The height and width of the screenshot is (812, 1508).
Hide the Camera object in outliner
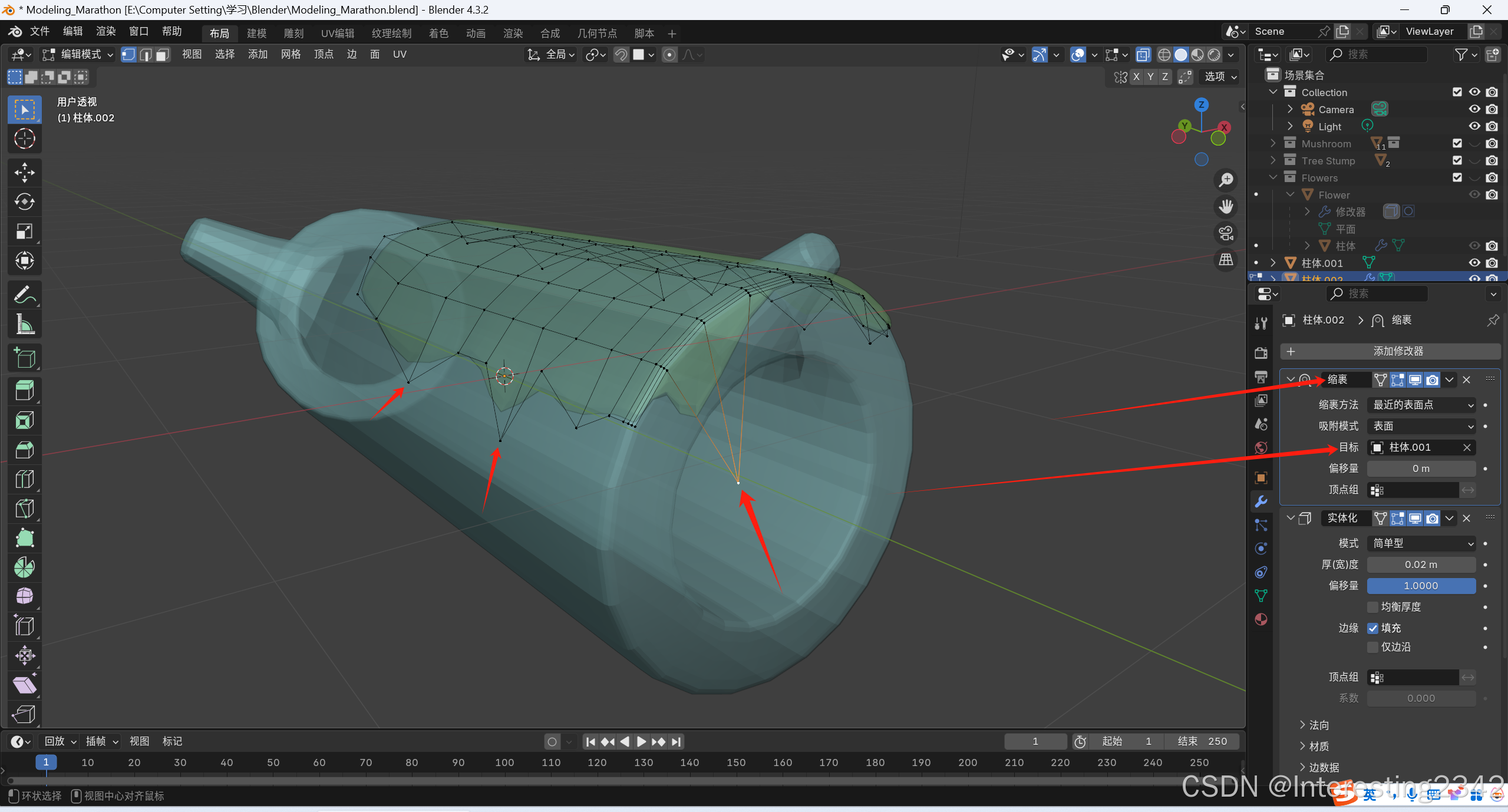click(x=1474, y=109)
